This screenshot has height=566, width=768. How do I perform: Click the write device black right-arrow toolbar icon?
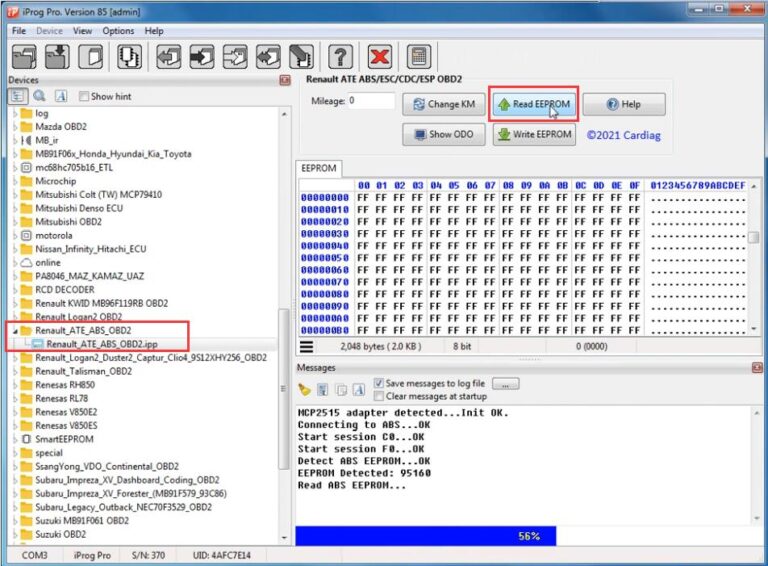point(202,56)
